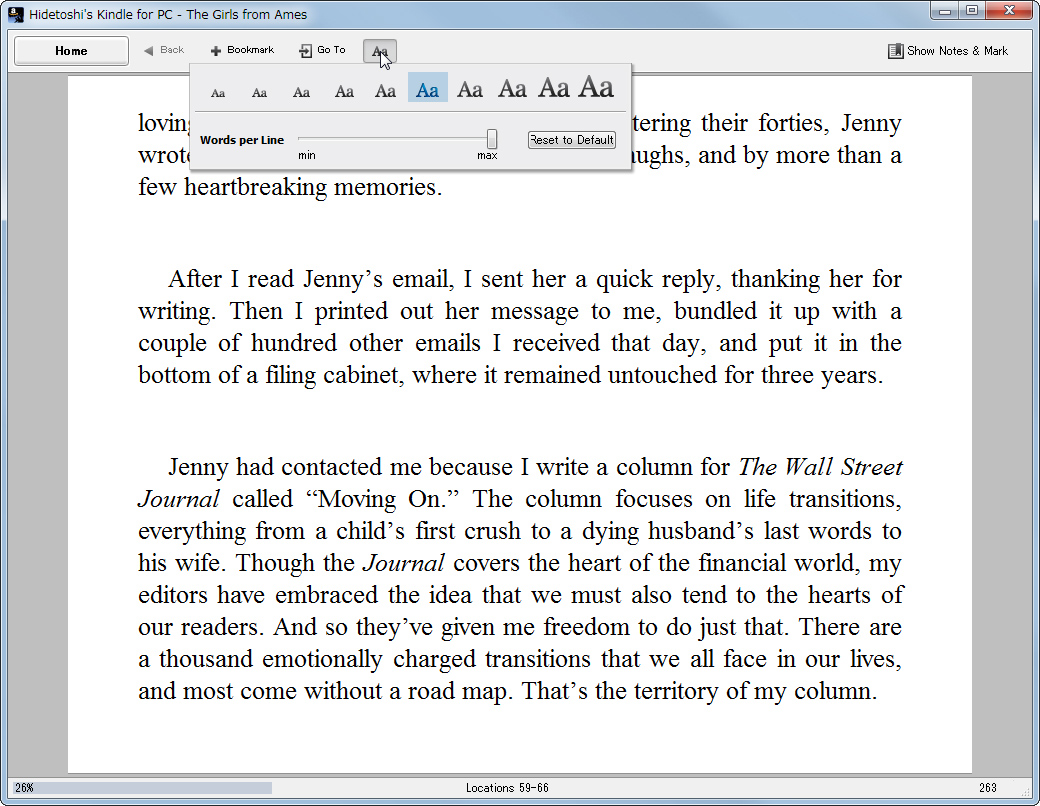Choose the fourth Aa font size option

pos(344,92)
